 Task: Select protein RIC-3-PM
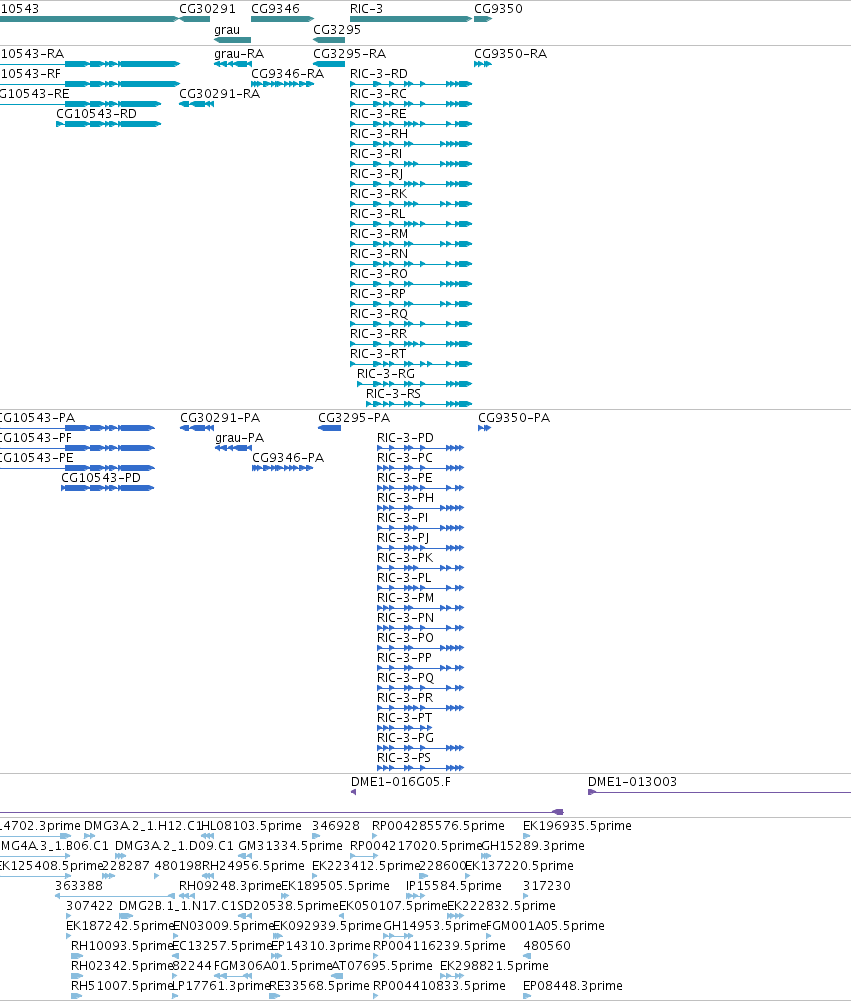point(420,608)
